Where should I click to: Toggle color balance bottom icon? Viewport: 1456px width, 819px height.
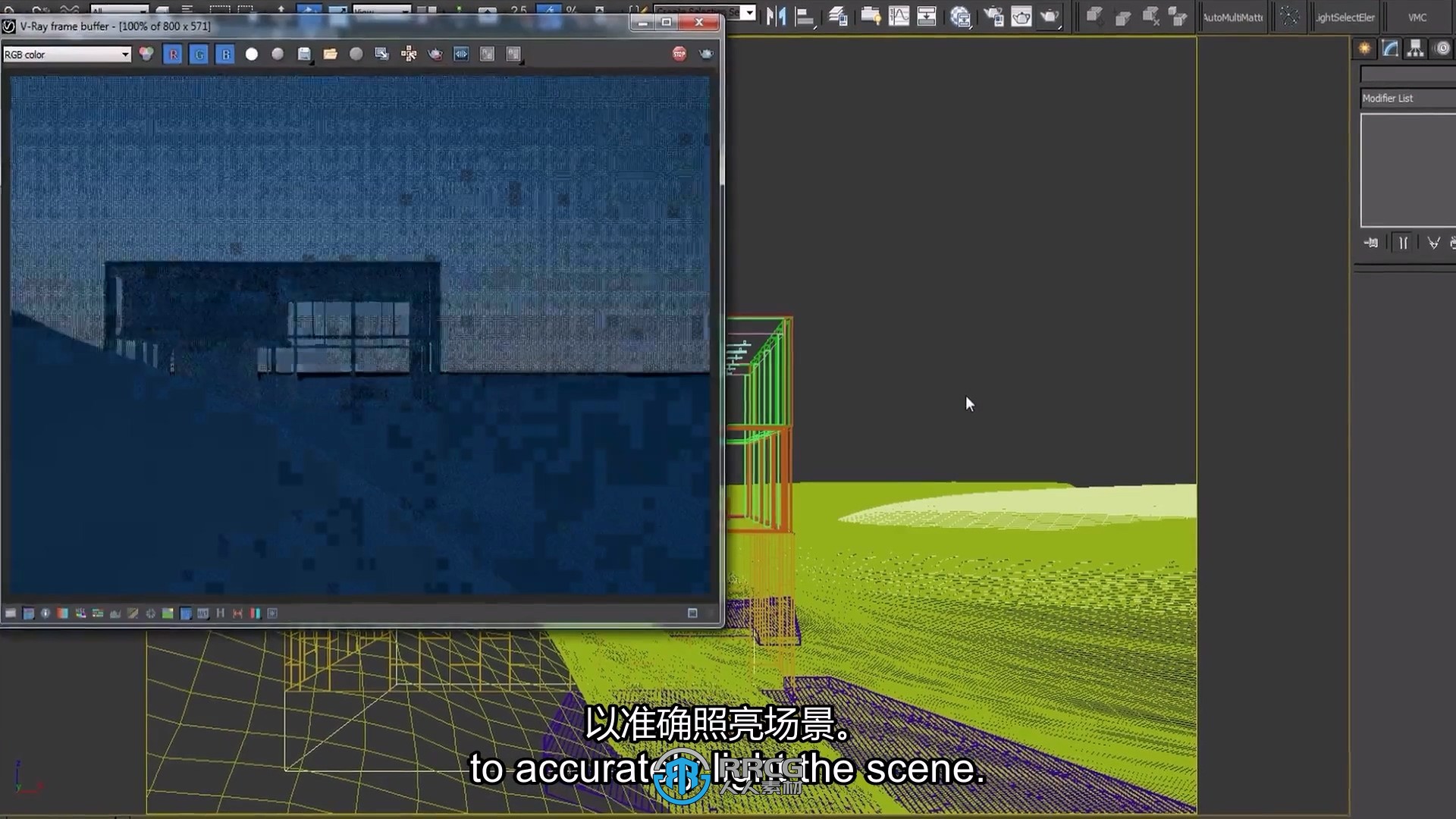click(98, 613)
